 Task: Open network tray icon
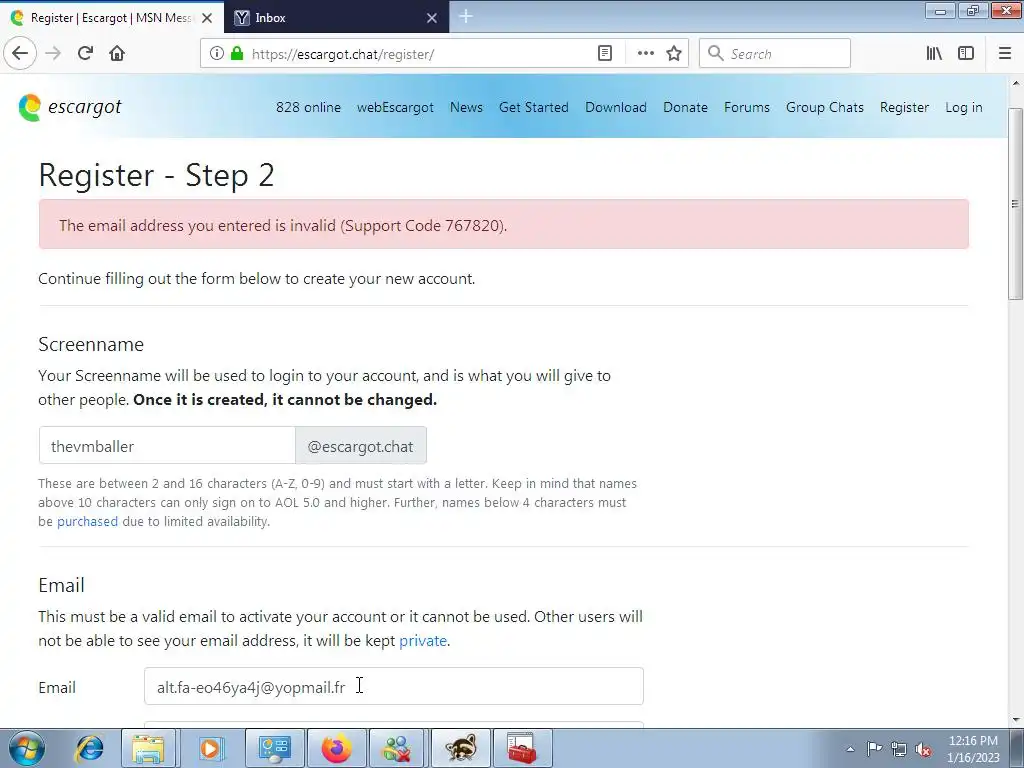(899, 749)
